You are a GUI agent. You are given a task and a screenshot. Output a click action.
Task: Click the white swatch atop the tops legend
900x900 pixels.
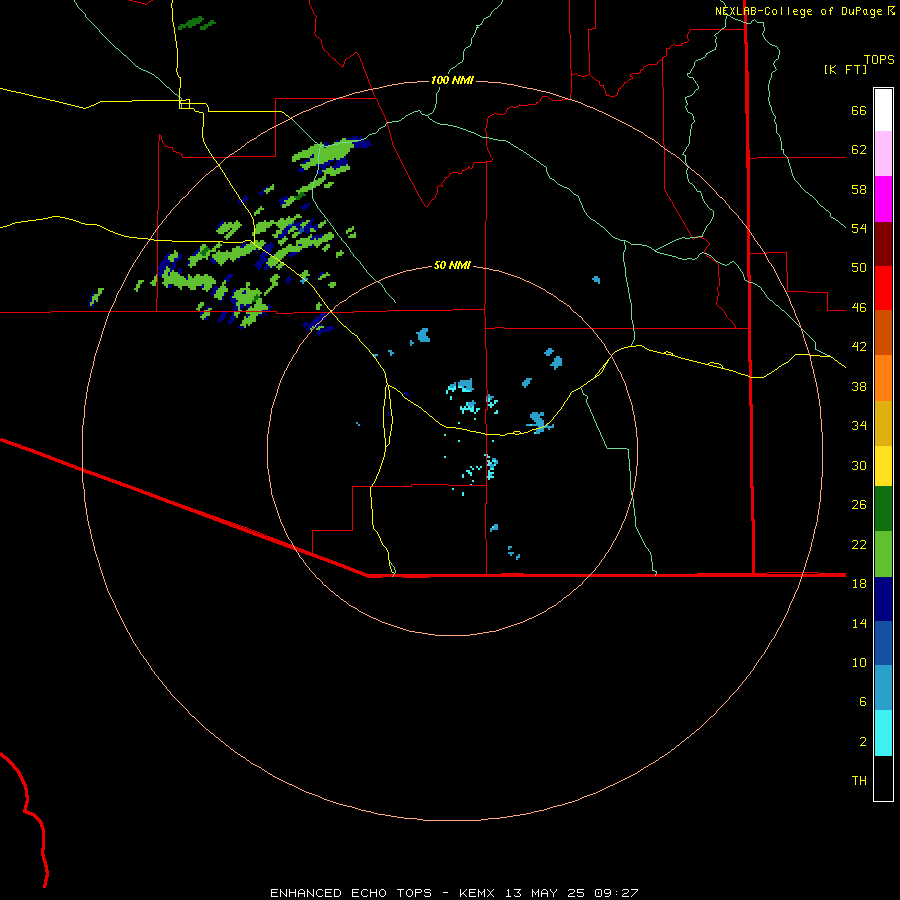tap(883, 110)
